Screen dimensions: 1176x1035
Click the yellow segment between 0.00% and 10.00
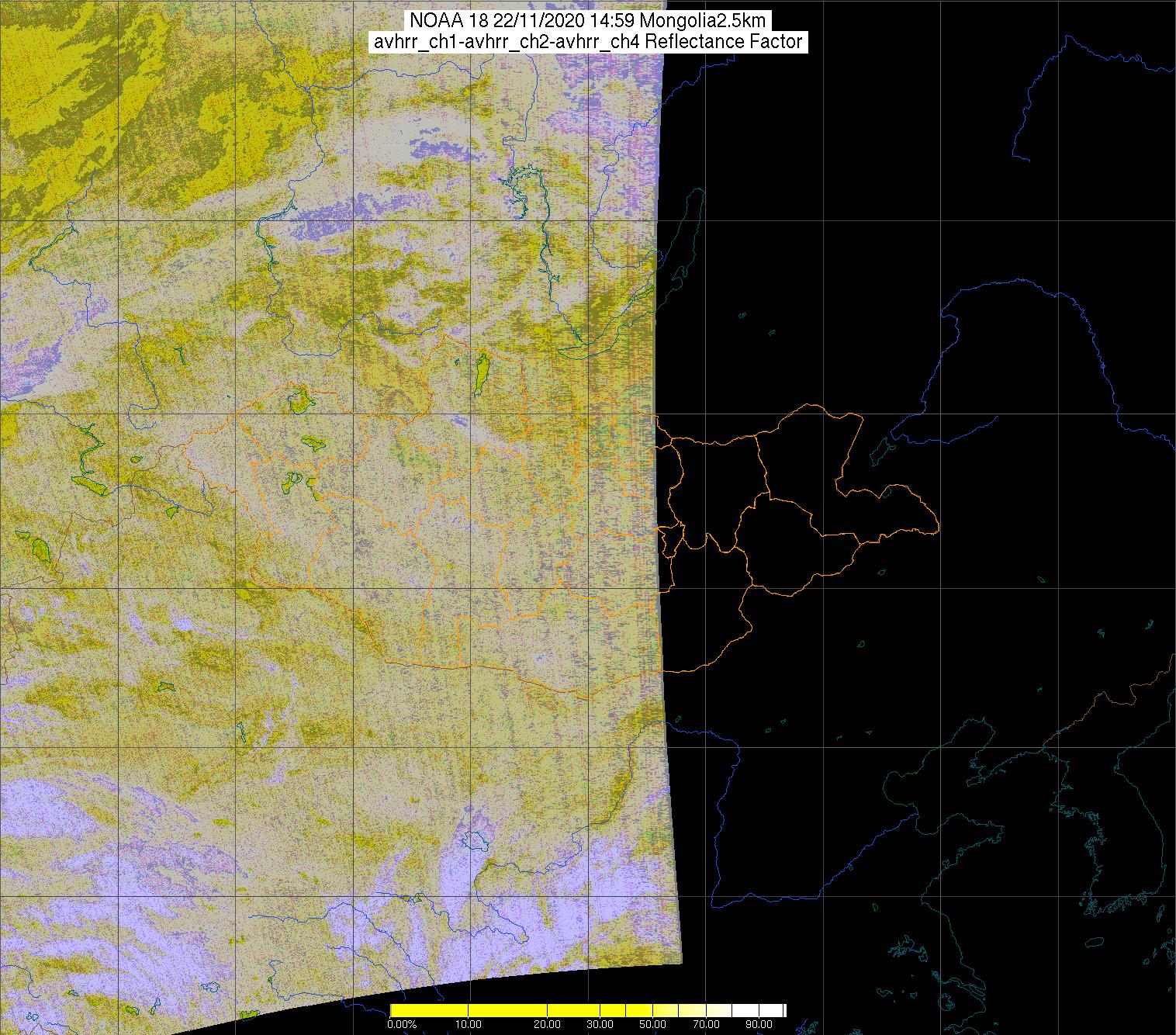[429, 1010]
